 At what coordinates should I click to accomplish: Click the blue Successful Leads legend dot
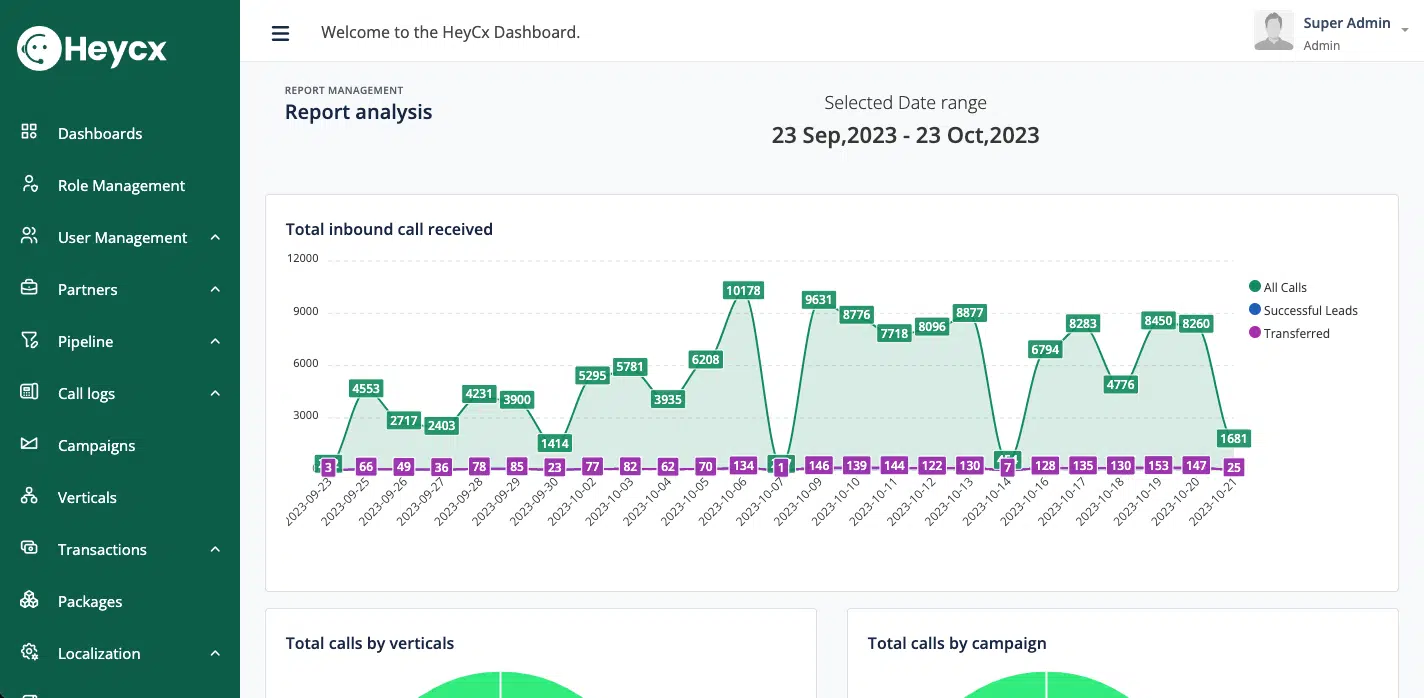(x=1254, y=310)
